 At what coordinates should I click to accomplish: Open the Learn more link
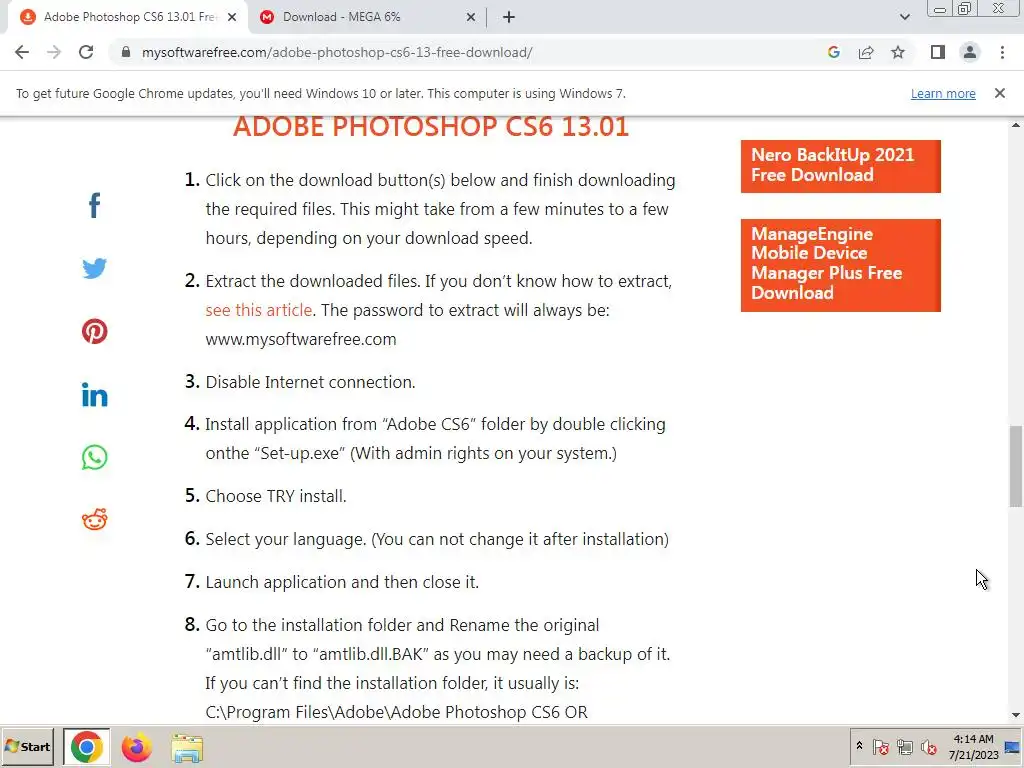(x=943, y=93)
